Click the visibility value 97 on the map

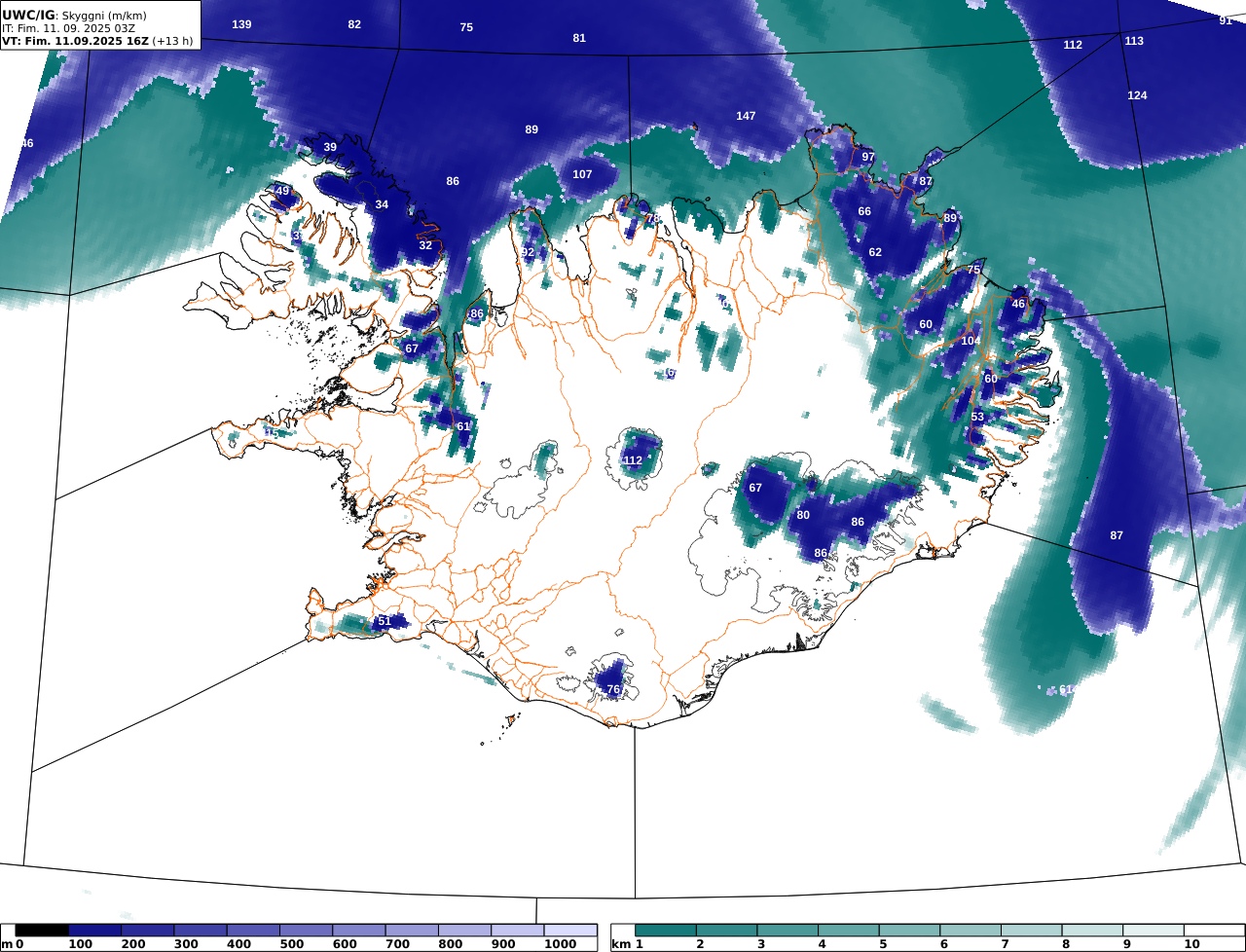point(868,157)
